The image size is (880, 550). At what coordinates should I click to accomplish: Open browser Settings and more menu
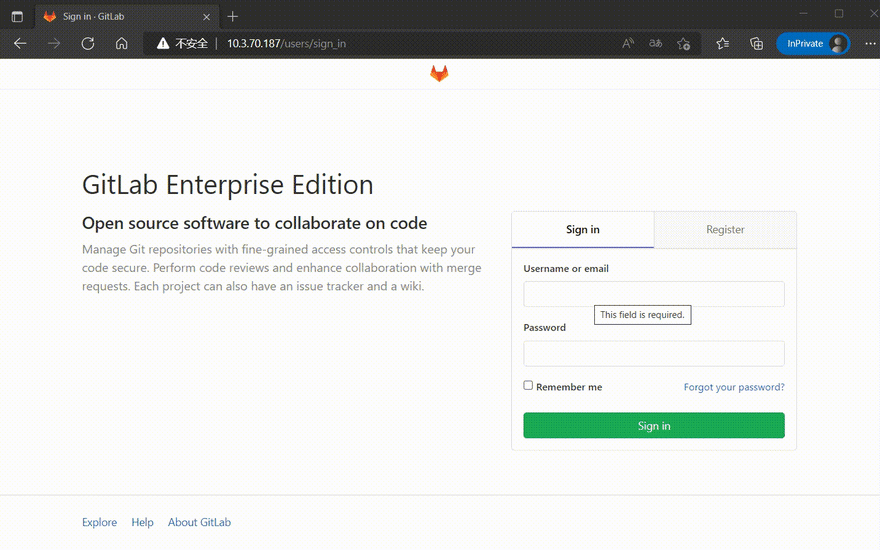click(x=870, y=43)
